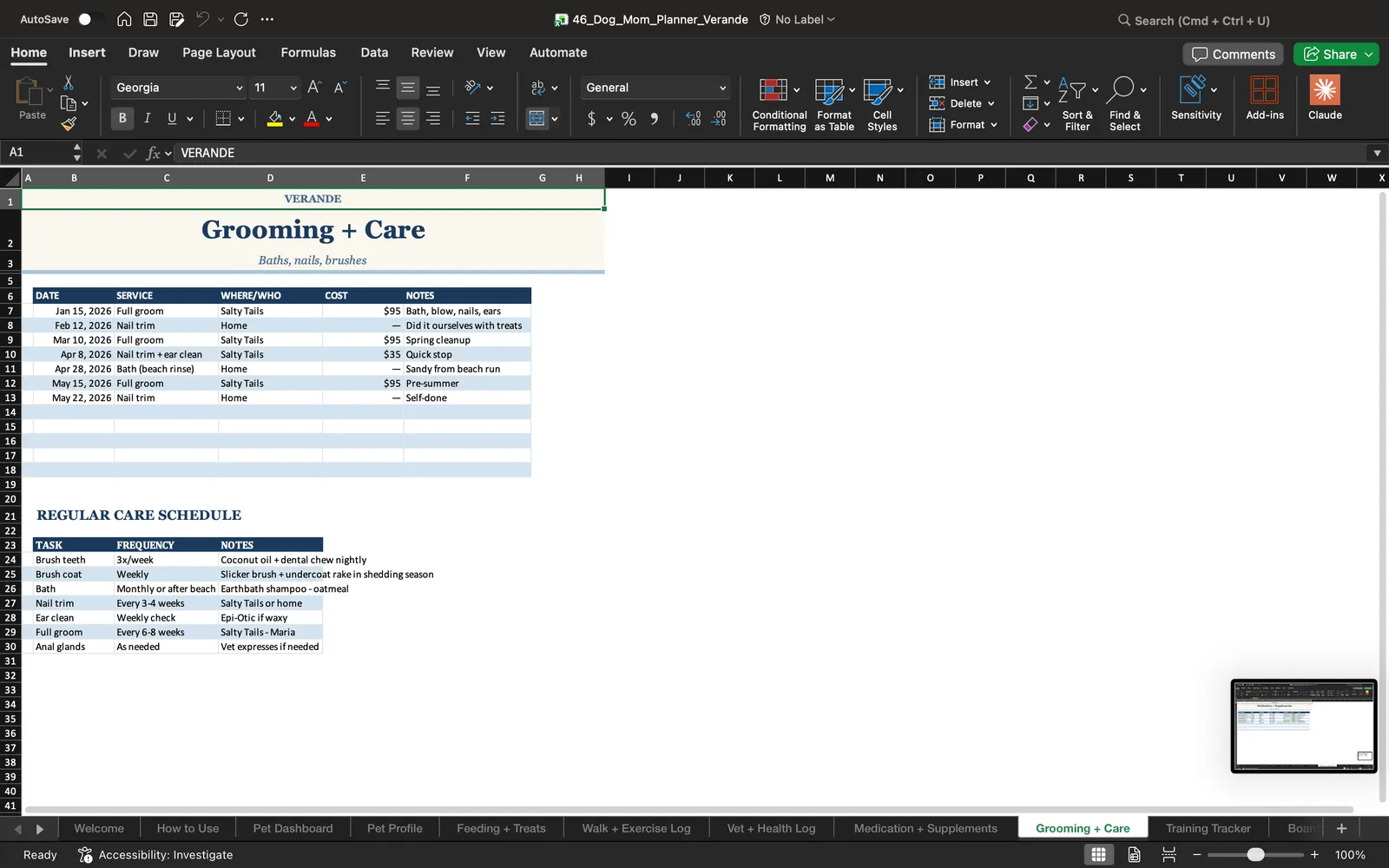Viewport: 1389px width, 868px height.
Task: Increase decimal places
Action: [693, 118]
